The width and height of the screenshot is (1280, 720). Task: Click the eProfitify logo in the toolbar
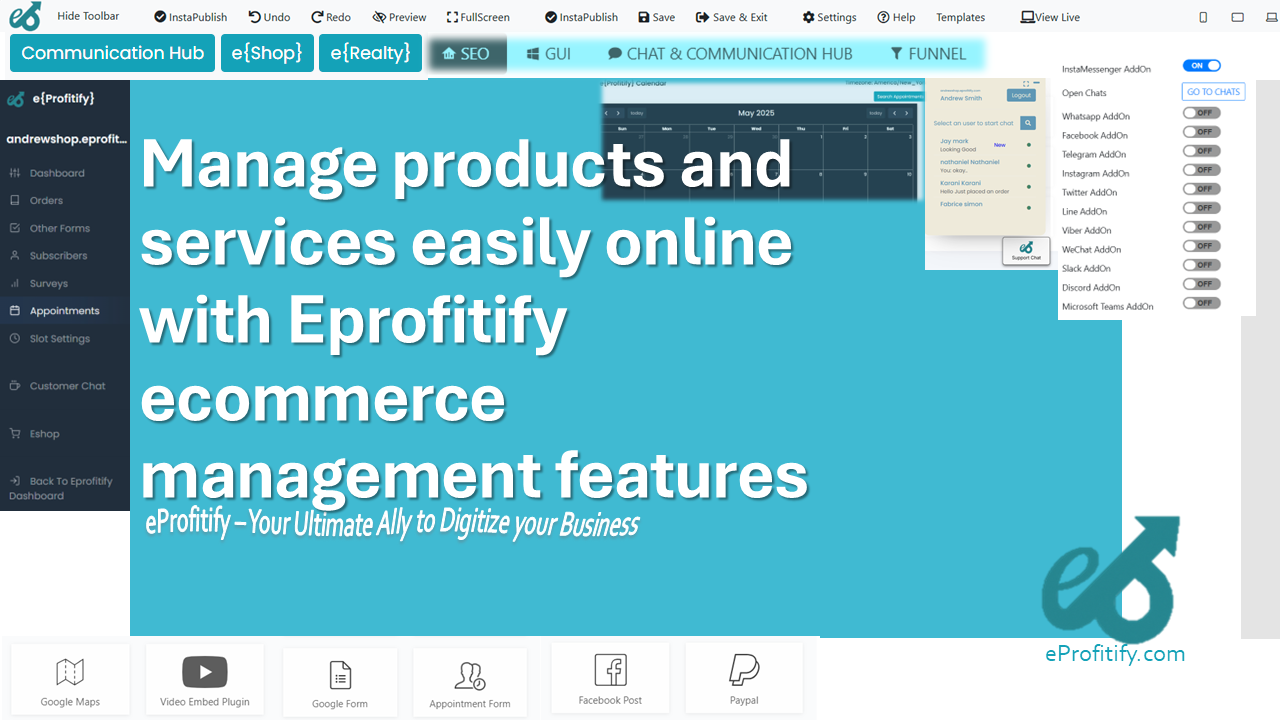pos(25,16)
